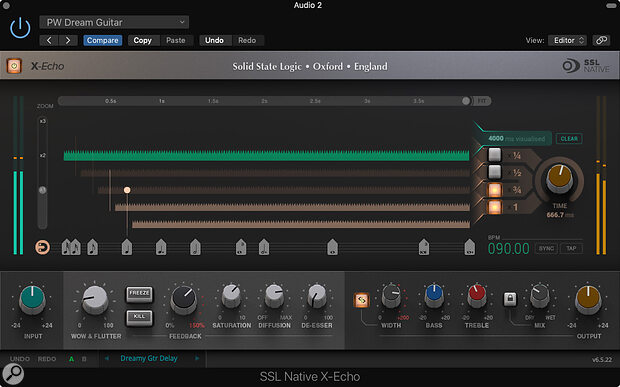Image resolution: width=620 pixels, height=387 pixels.
Task: Click the DIFFUSION knob
Action: 274,296
